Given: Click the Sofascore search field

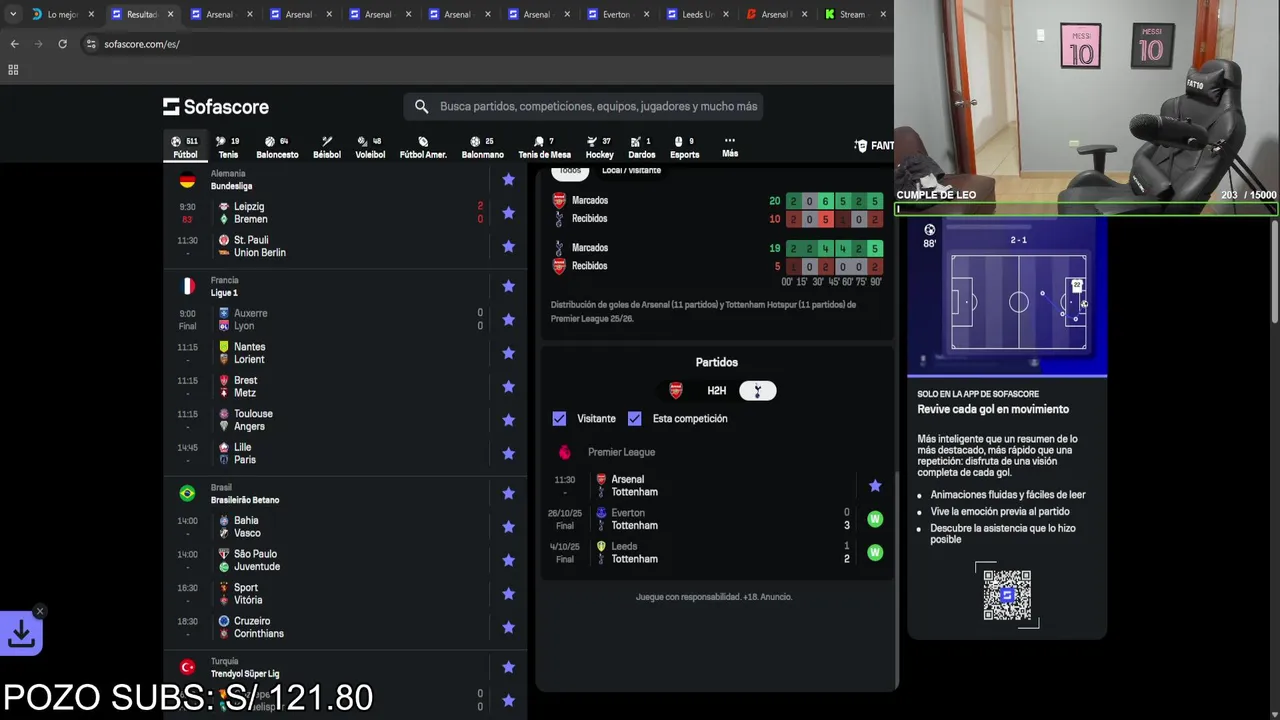Looking at the screenshot, I should click(x=584, y=106).
